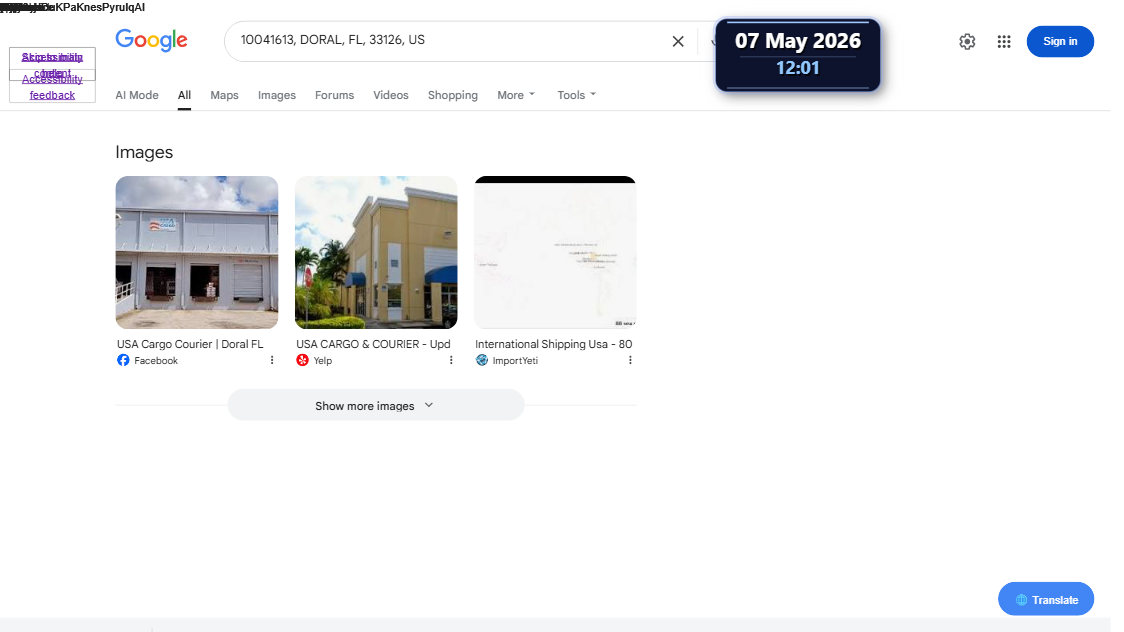Viewport: 1124px width, 632px height.
Task: Open the Shopping tab
Action: click(452, 95)
